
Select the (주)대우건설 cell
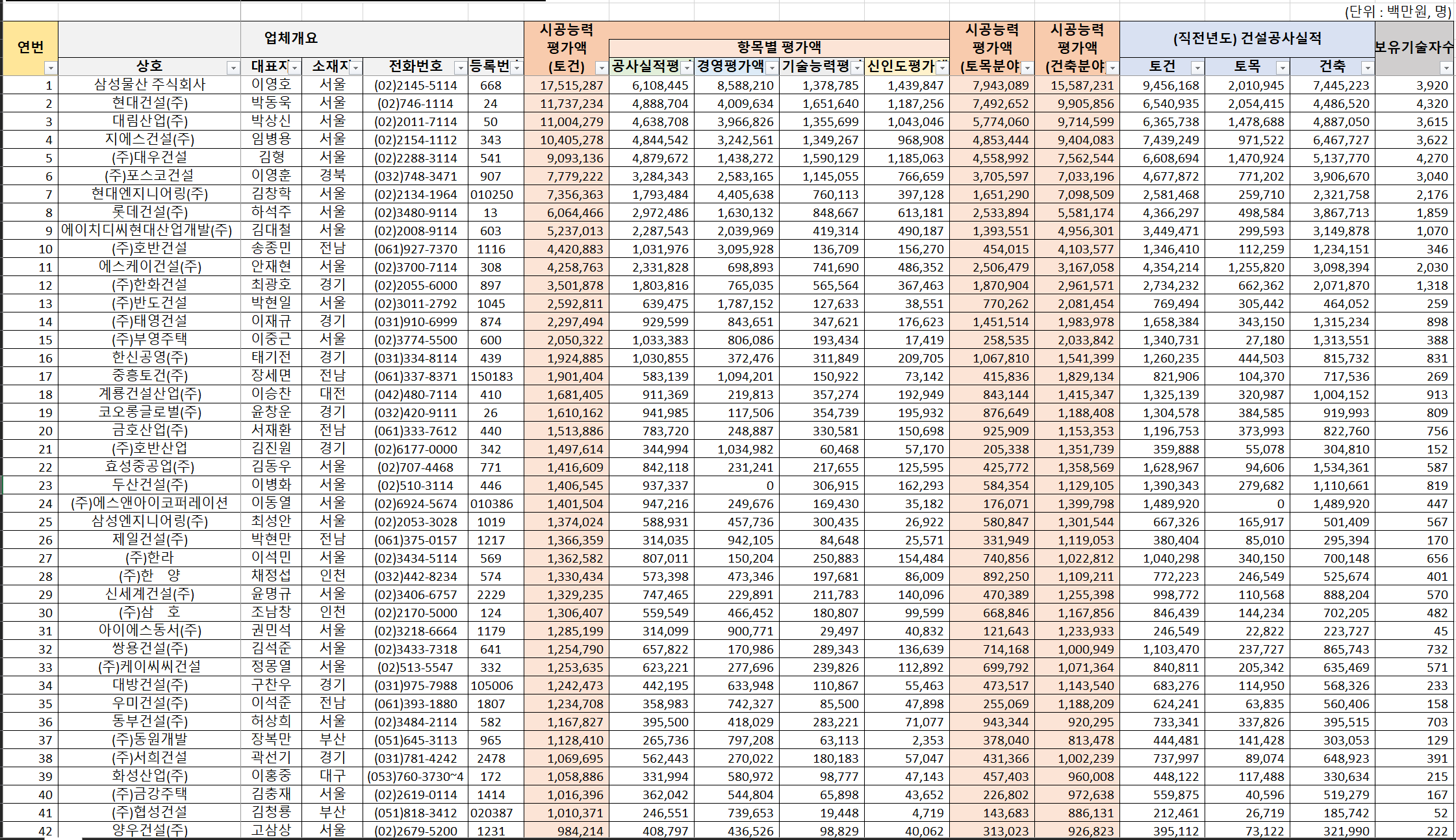pos(149,157)
